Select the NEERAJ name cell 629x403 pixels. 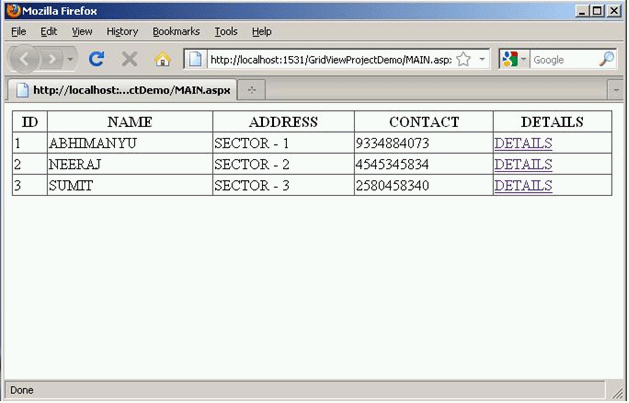coord(130,164)
